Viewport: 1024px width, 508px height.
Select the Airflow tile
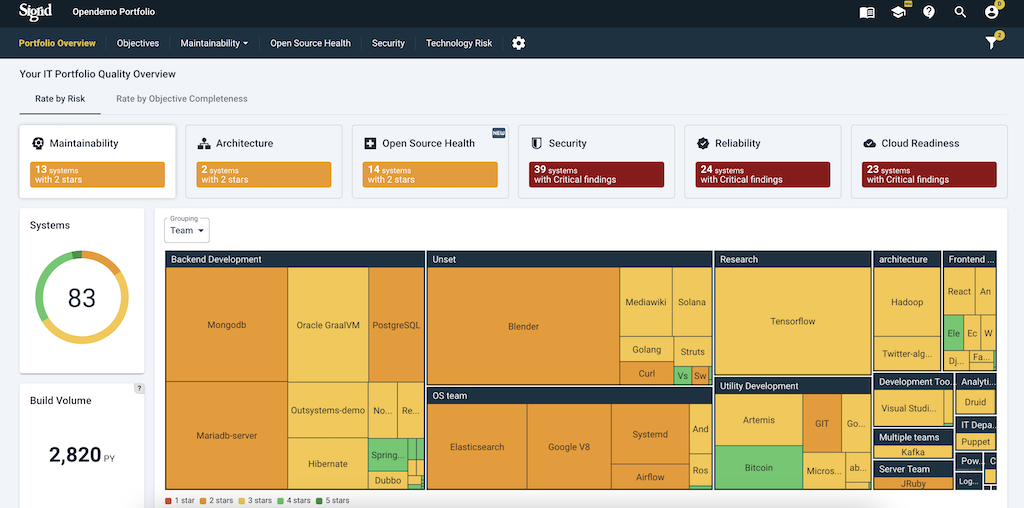(650, 477)
